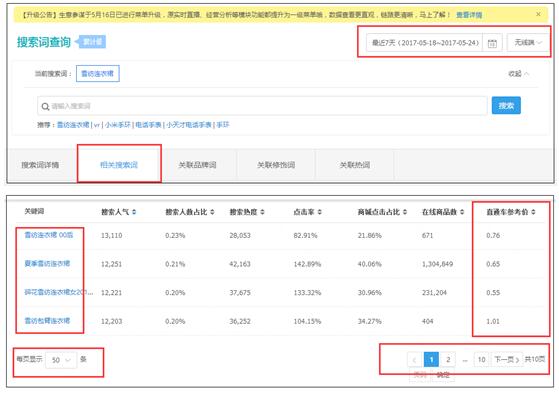Sort by 直通车参考价 column arrows

(533, 212)
